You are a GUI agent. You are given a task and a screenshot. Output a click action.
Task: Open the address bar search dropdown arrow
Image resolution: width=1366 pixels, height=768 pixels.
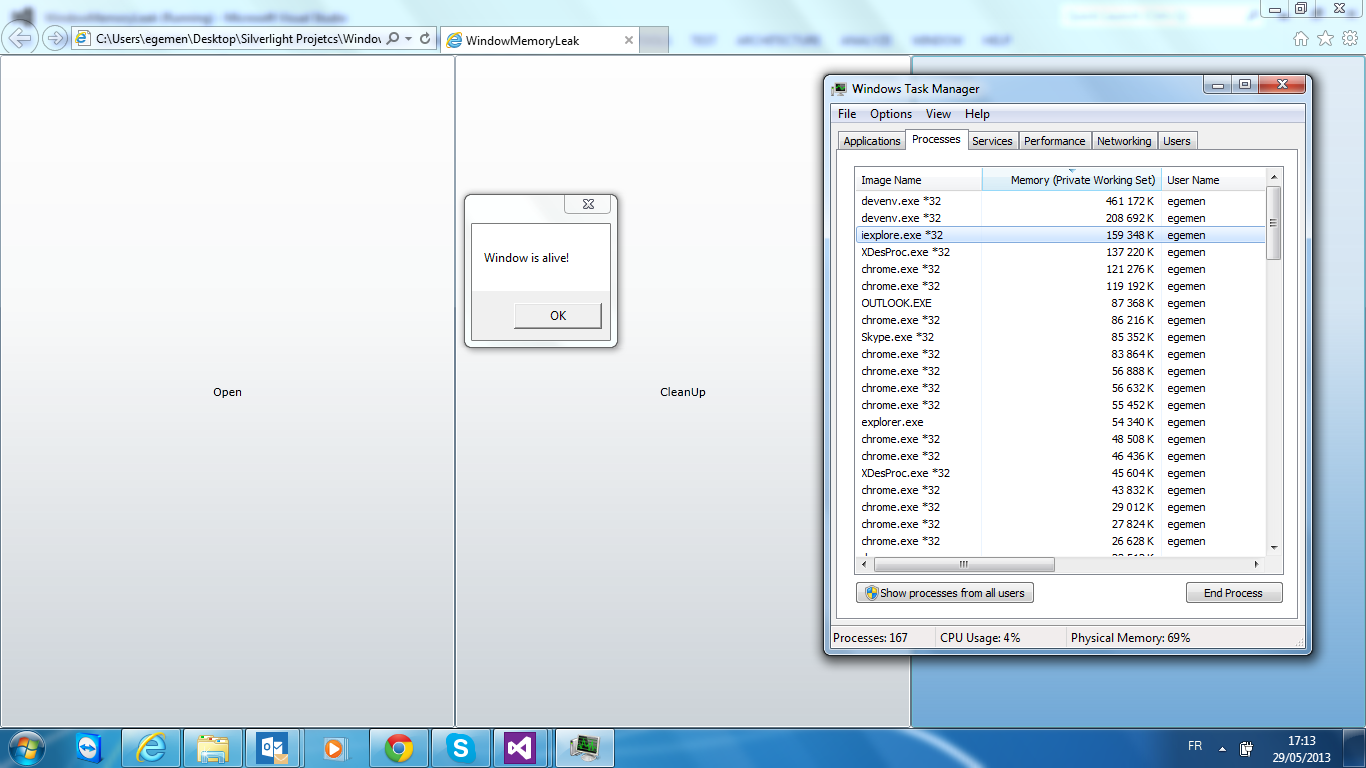coord(408,39)
